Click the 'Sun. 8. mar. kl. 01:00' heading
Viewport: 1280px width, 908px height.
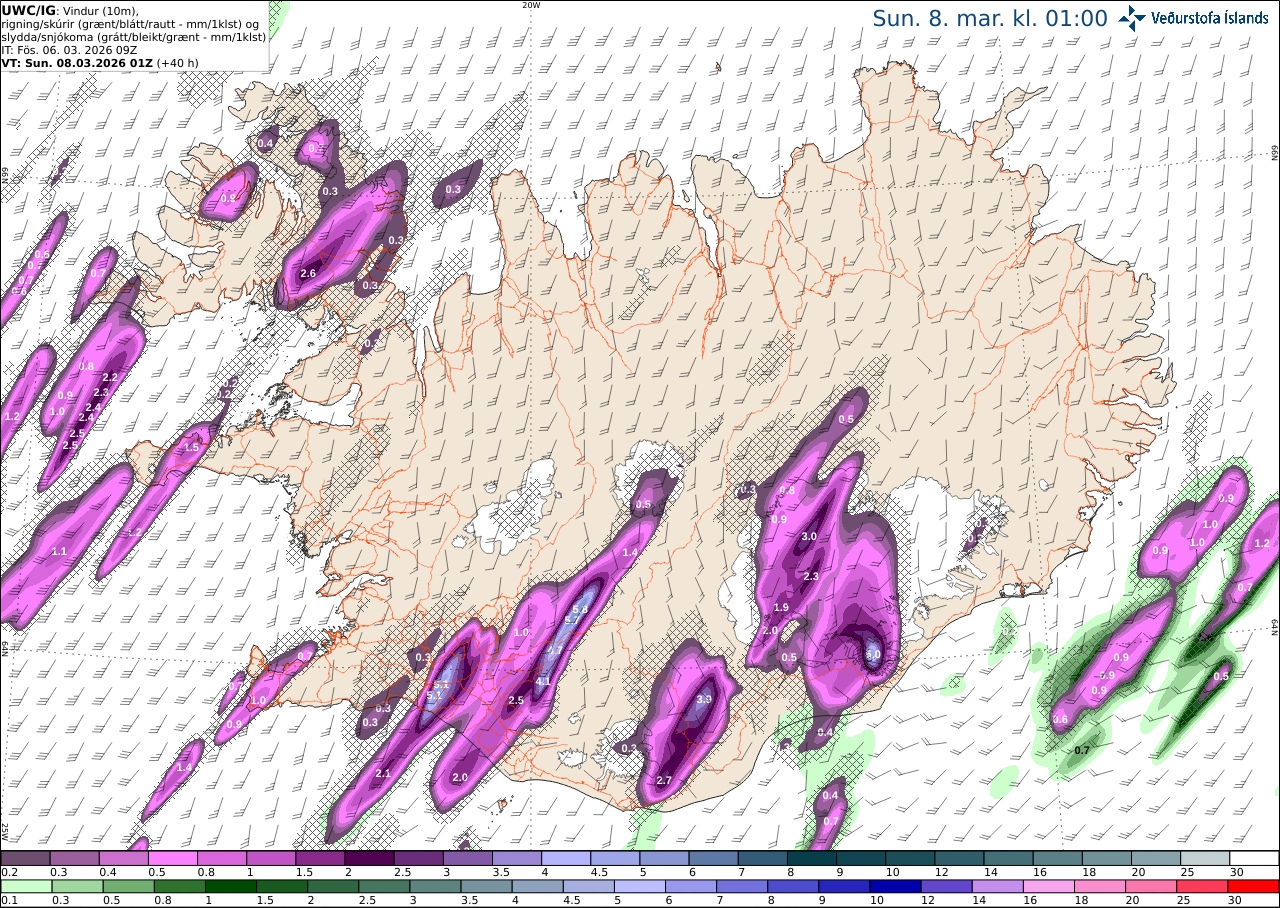click(990, 18)
